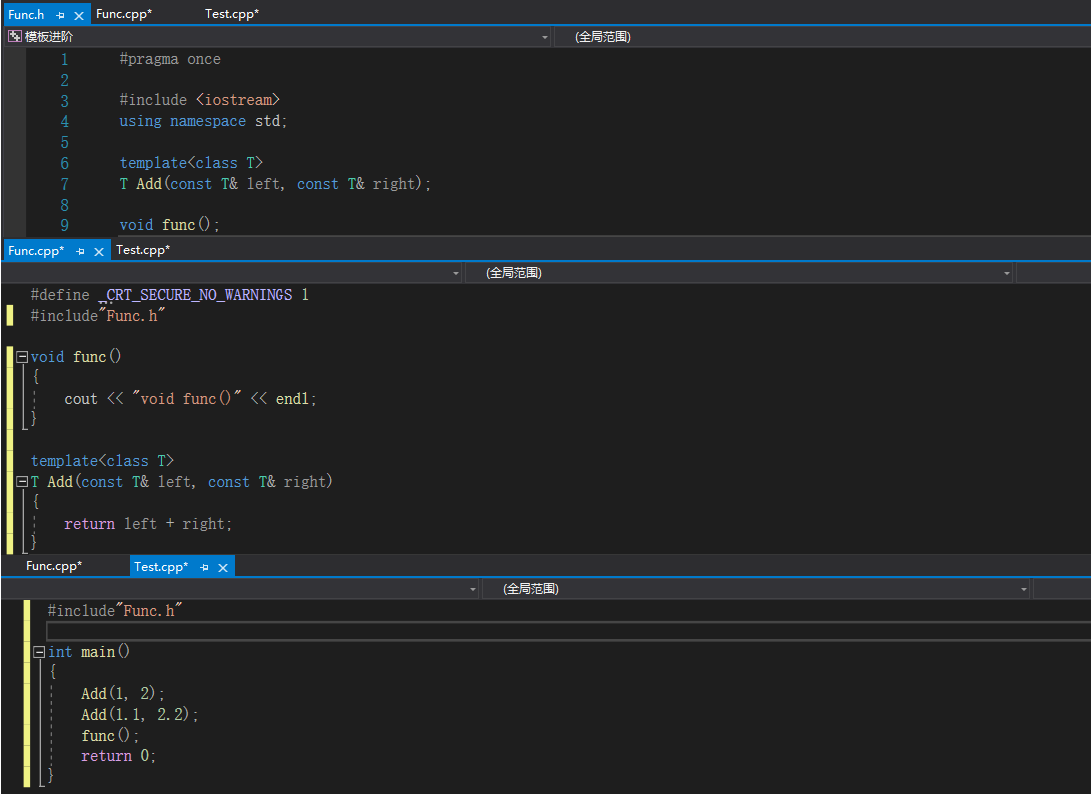Click the Add declaration on line 7 of Func.h
Image resolution: width=1091 pixels, height=794 pixels.
pos(275,184)
